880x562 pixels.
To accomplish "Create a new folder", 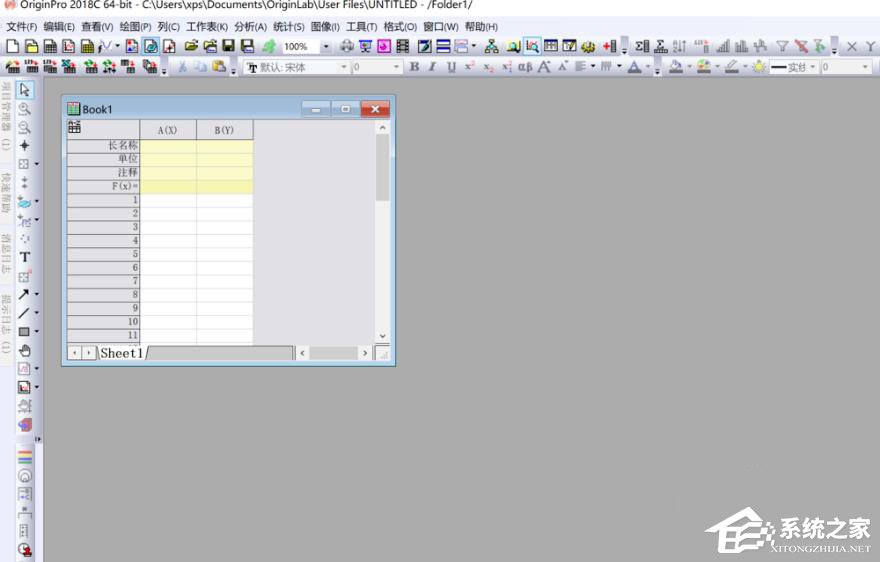I will (x=31, y=47).
